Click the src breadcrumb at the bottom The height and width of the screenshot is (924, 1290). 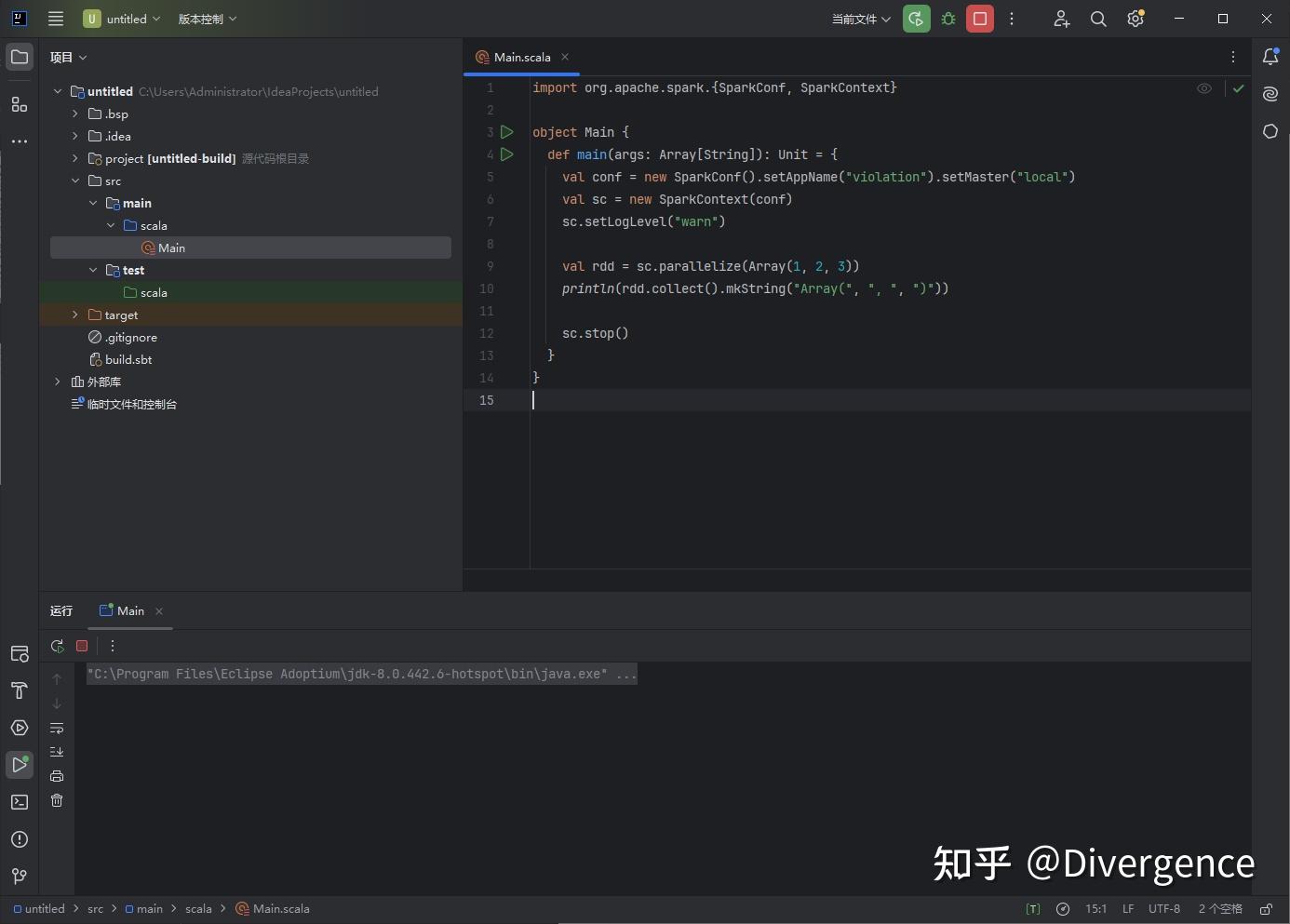[95, 909]
